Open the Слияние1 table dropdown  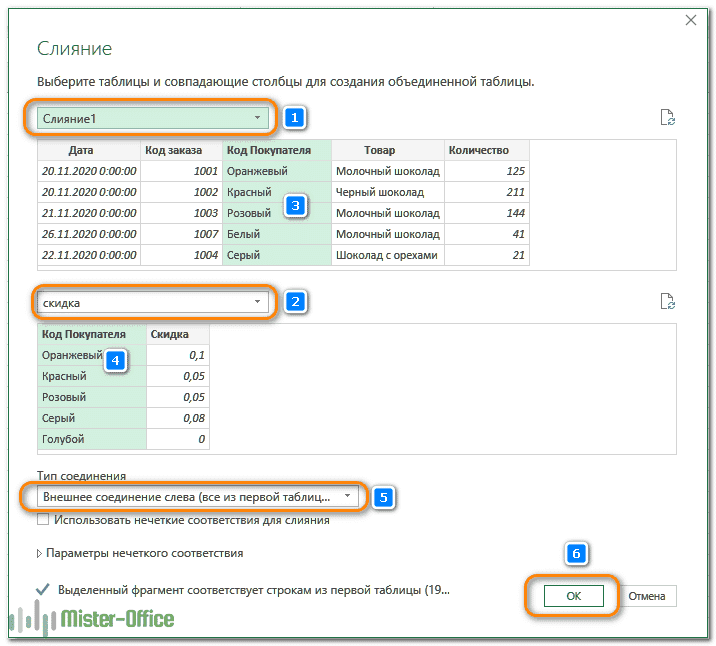coord(153,119)
